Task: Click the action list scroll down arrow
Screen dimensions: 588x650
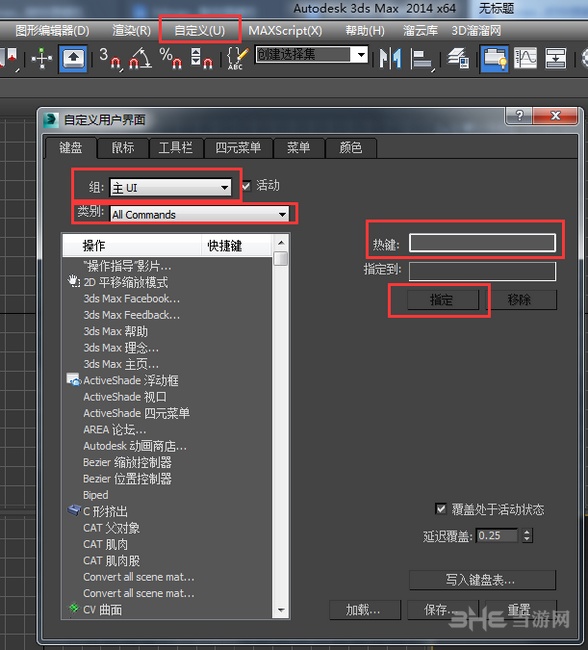Action: click(x=281, y=610)
